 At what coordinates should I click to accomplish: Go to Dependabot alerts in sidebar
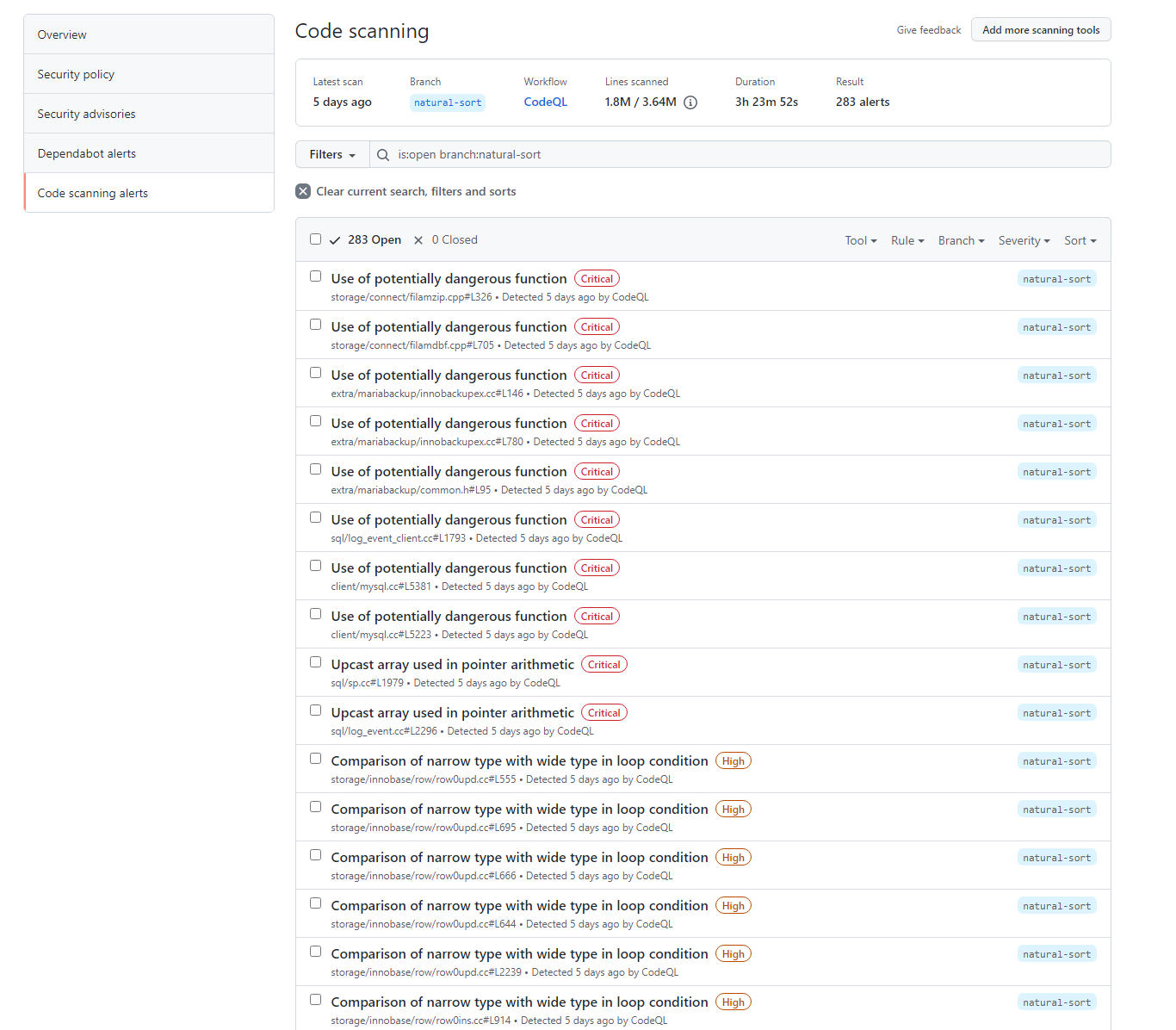pos(87,153)
